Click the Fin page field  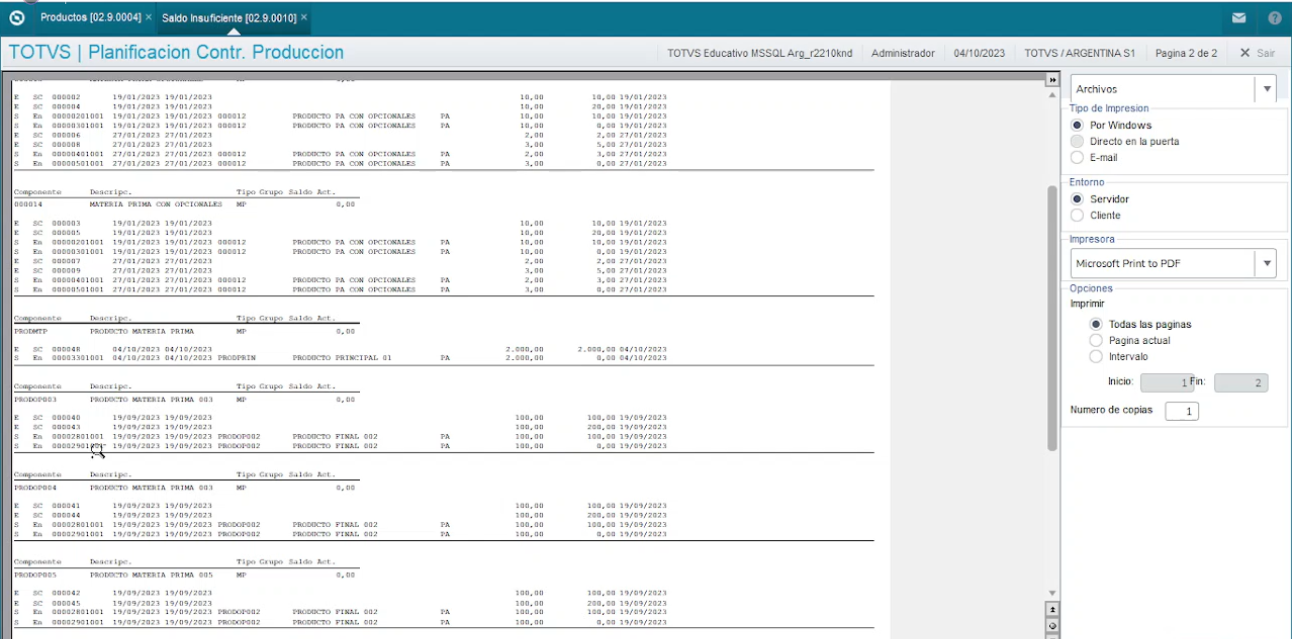[1241, 382]
